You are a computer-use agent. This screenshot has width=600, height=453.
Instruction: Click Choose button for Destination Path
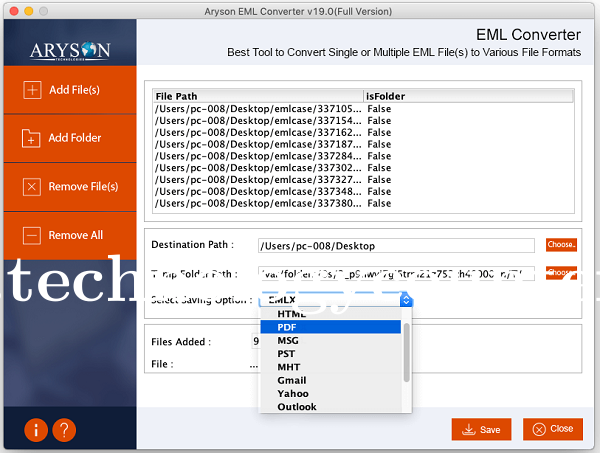coord(561,244)
